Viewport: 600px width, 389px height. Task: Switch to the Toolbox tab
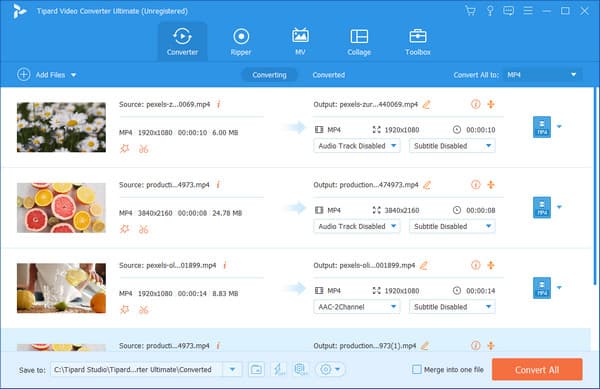coord(418,41)
